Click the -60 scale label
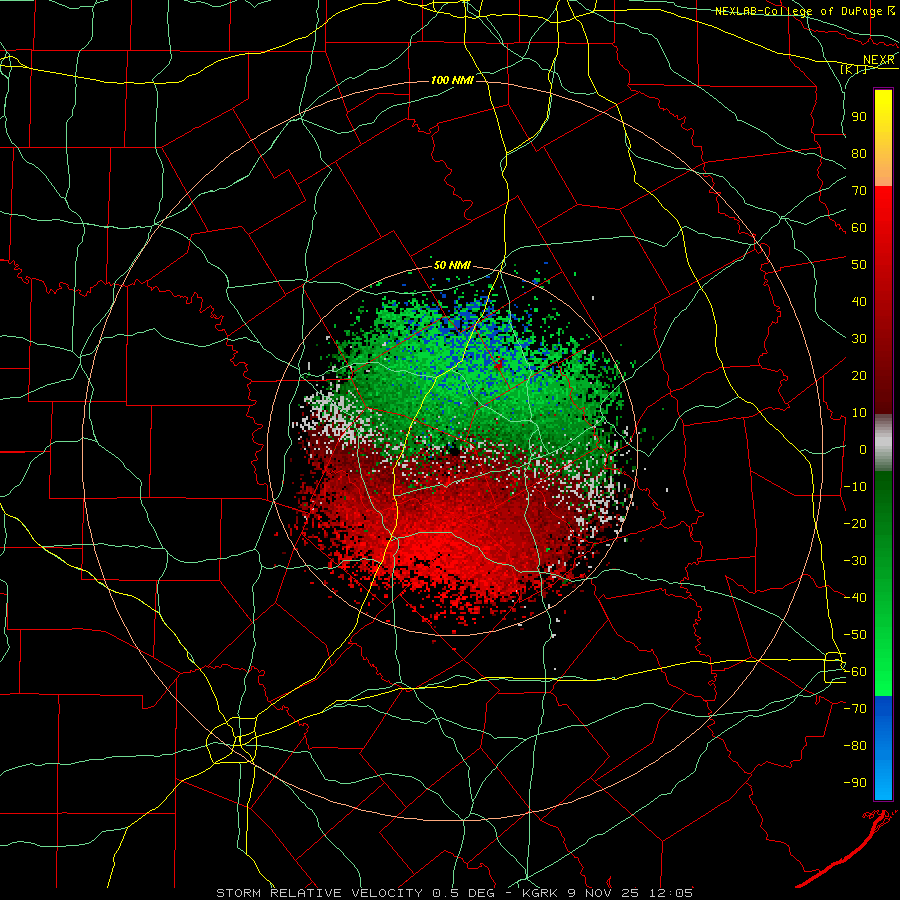Viewport: 900px width, 900px height. coord(855,672)
